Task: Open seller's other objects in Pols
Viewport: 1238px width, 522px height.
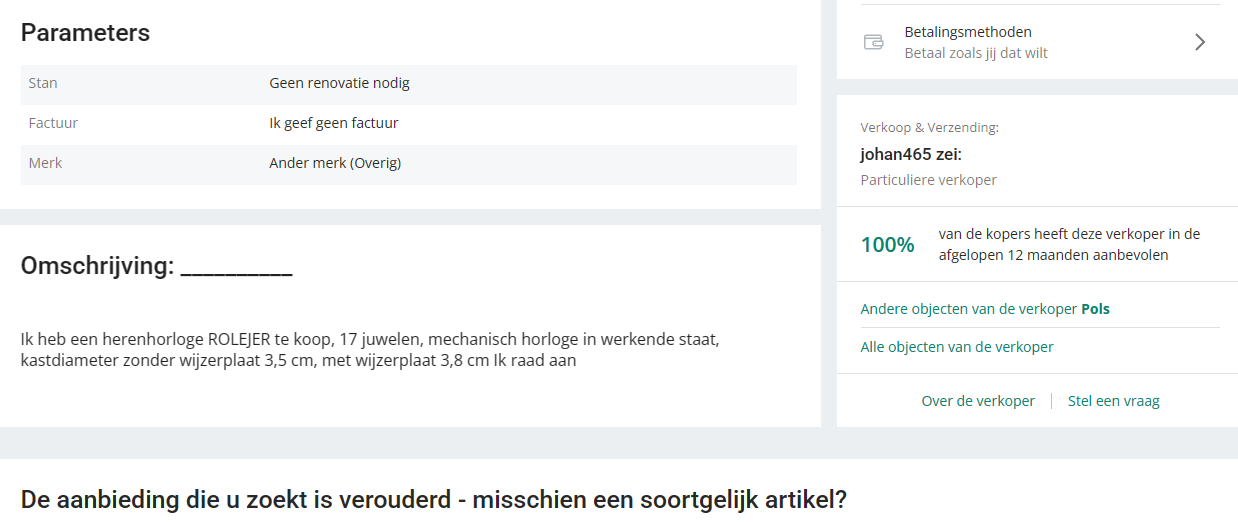Action: click(985, 309)
